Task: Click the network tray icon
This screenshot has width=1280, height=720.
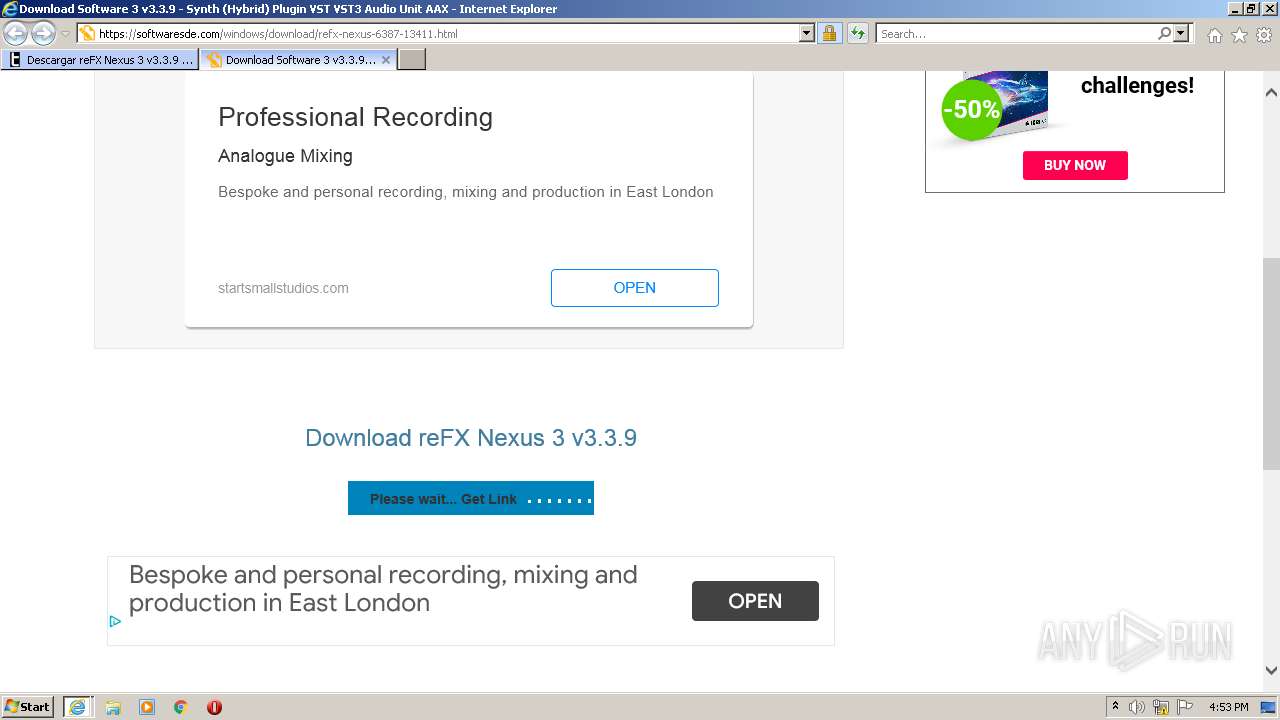Action: coord(1161,707)
